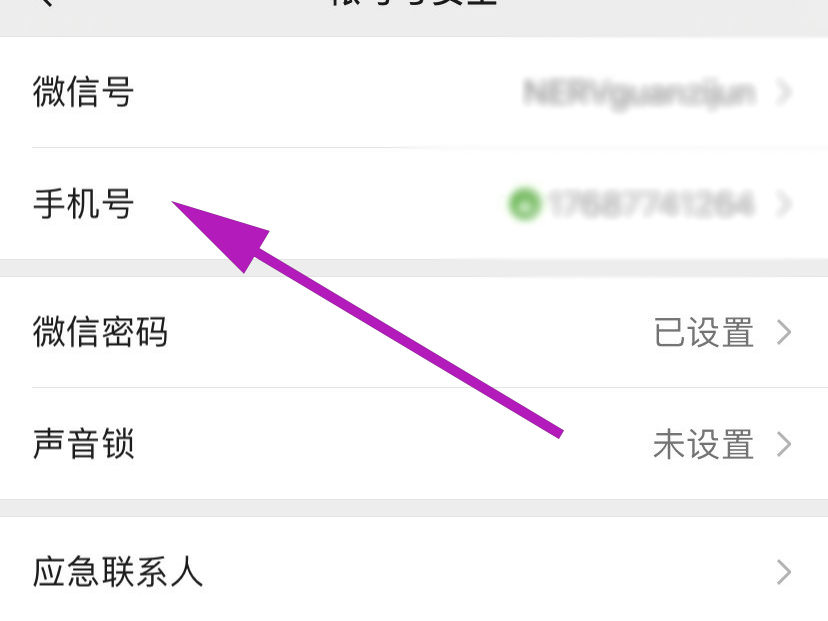Expand 声音锁 using its right chevron
This screenshot has height=621, width=828.
785,444
